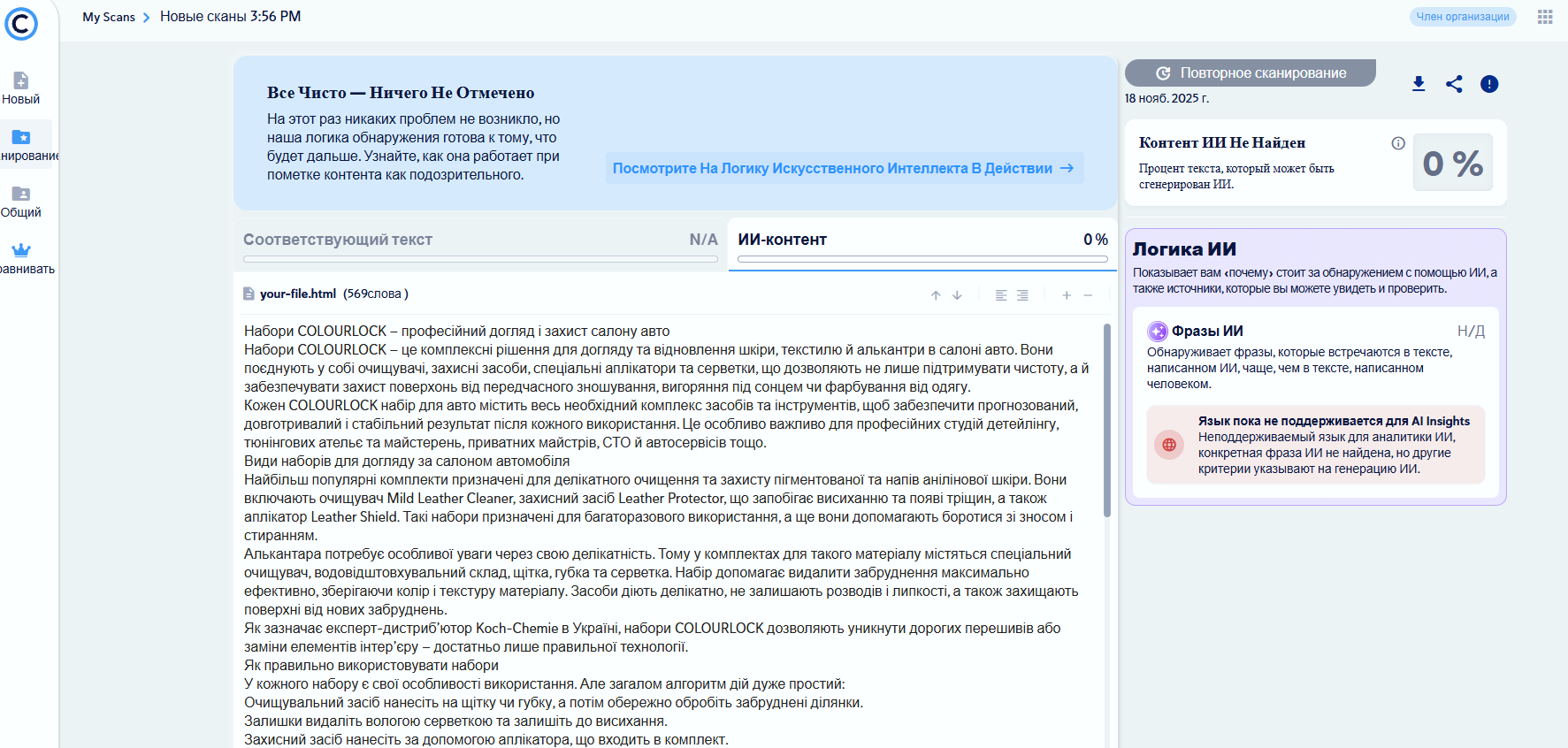Click Язык пока не поддерживается notice
The width and height of the screenshot is (1568, 748).
(1315, 445)
